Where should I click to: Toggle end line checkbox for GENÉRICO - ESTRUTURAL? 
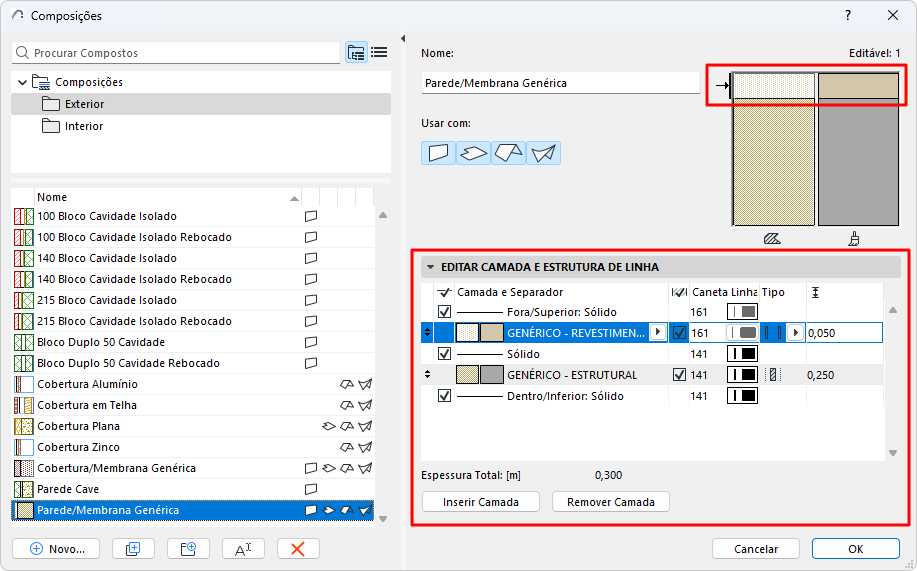point(679,375)
